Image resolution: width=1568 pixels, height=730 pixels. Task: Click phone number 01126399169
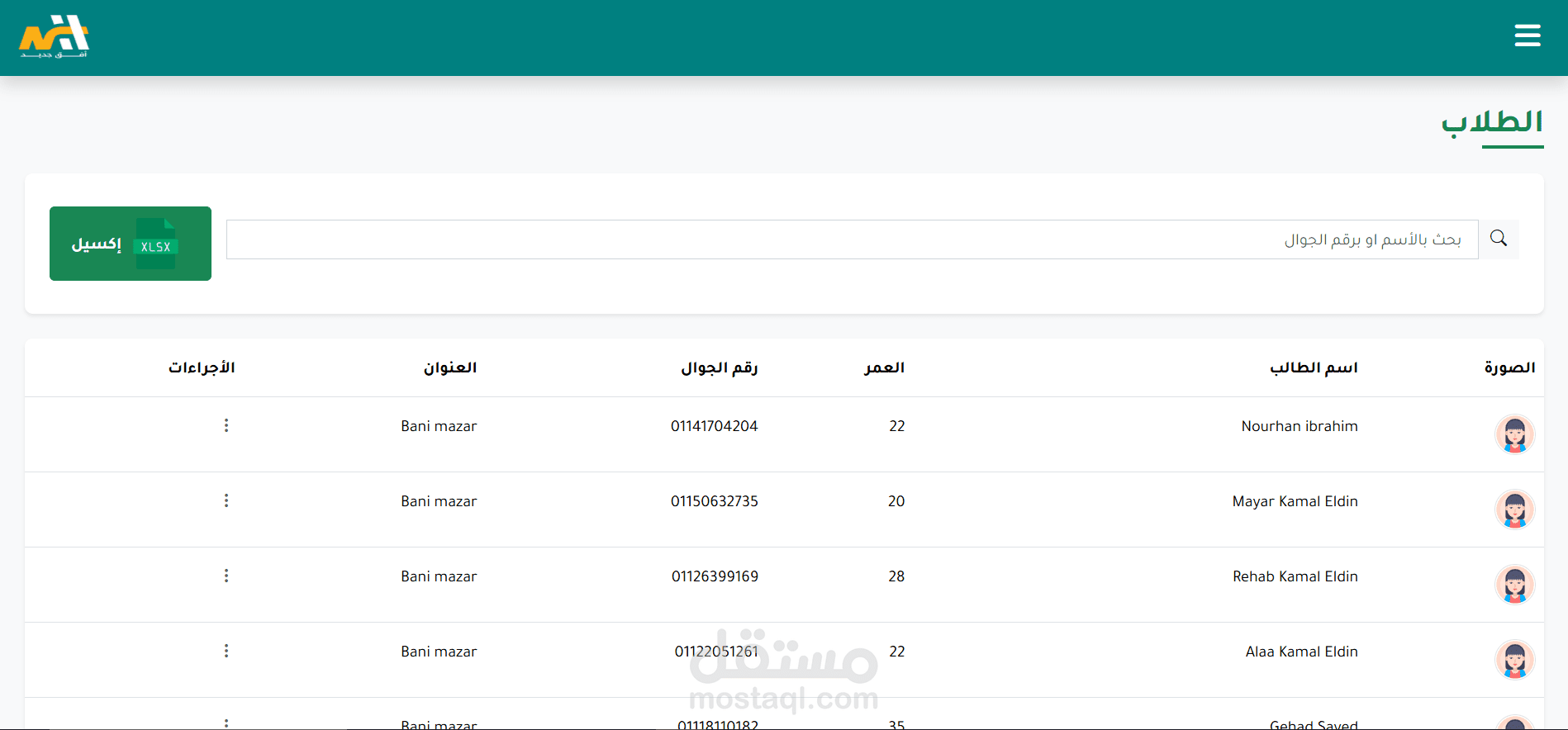coord(715,576)
